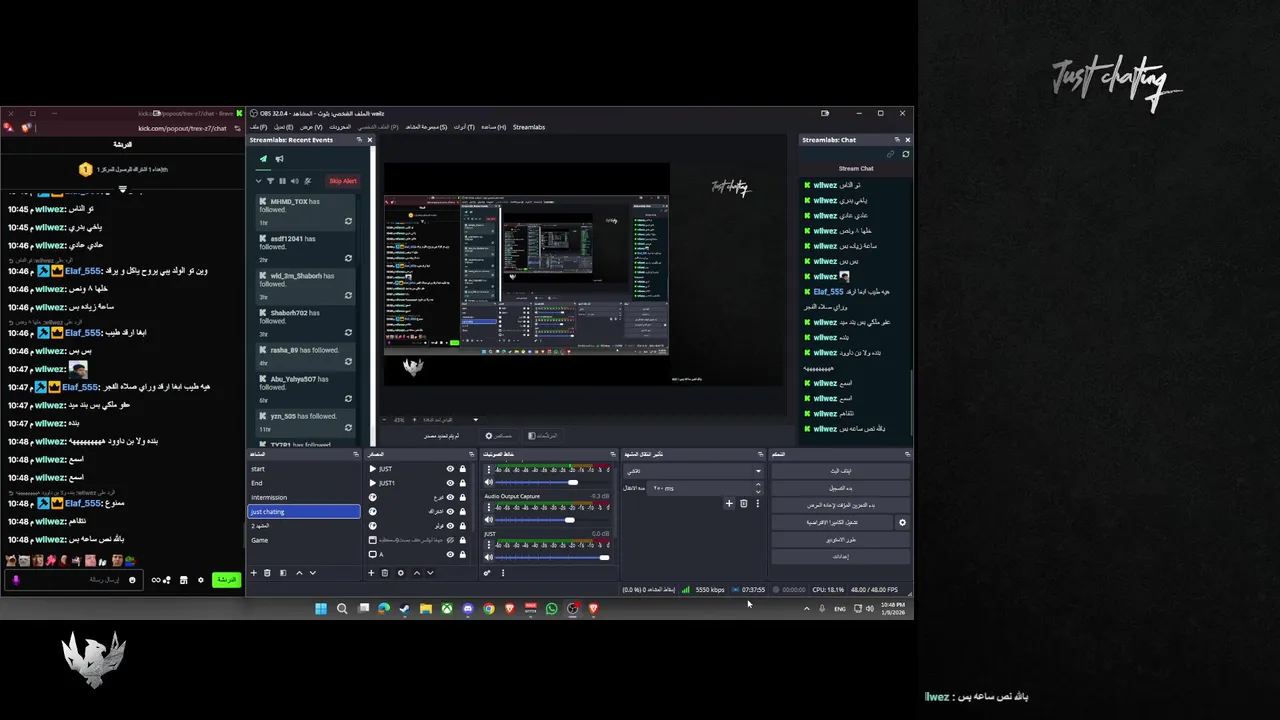This screenshot has height=720, width=1280.
Task: Pop out the Streamlabs: Chat dock
Action: [897, 140]
